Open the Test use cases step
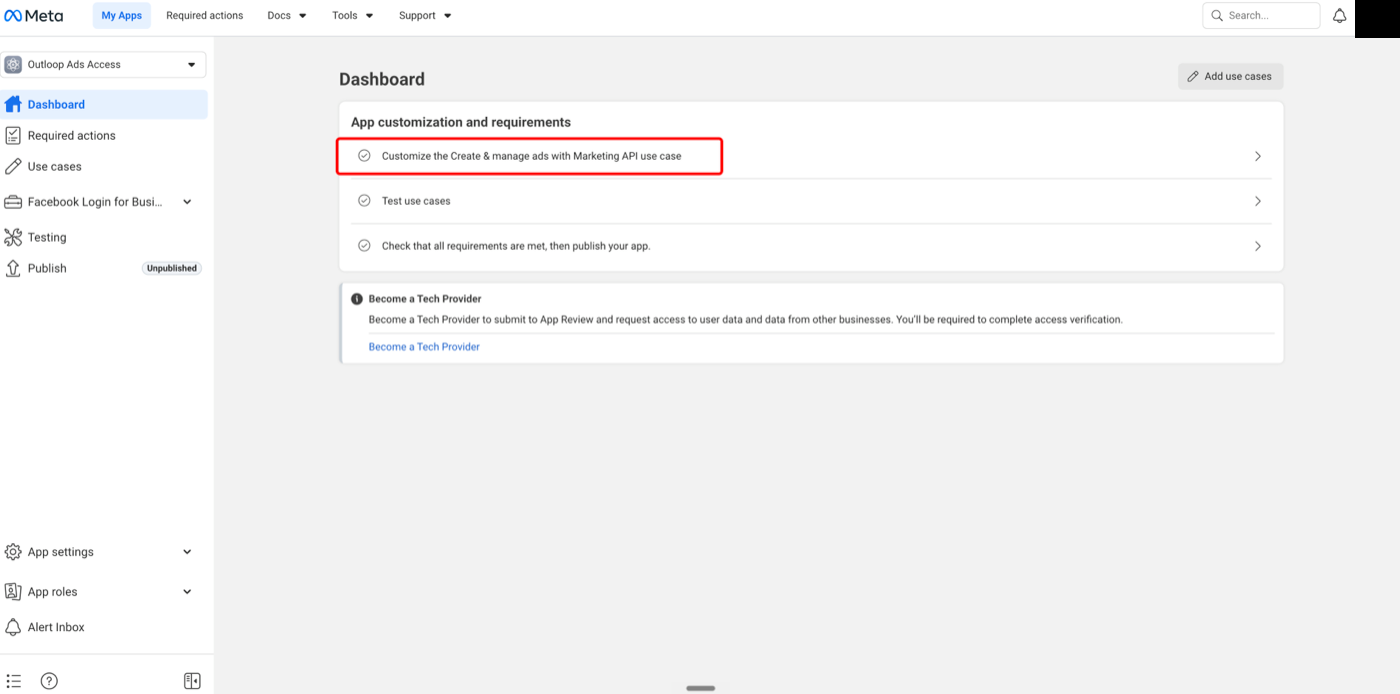This screenshot has width=1400, height=694. coord(811,201)
